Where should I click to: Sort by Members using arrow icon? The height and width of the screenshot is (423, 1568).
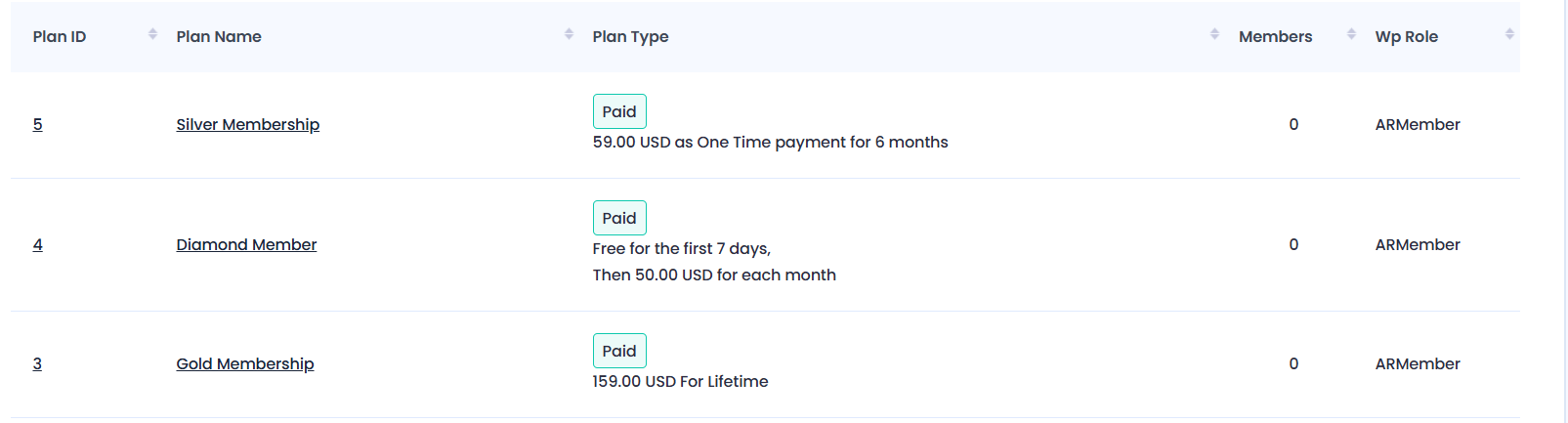coord(1351,34)
